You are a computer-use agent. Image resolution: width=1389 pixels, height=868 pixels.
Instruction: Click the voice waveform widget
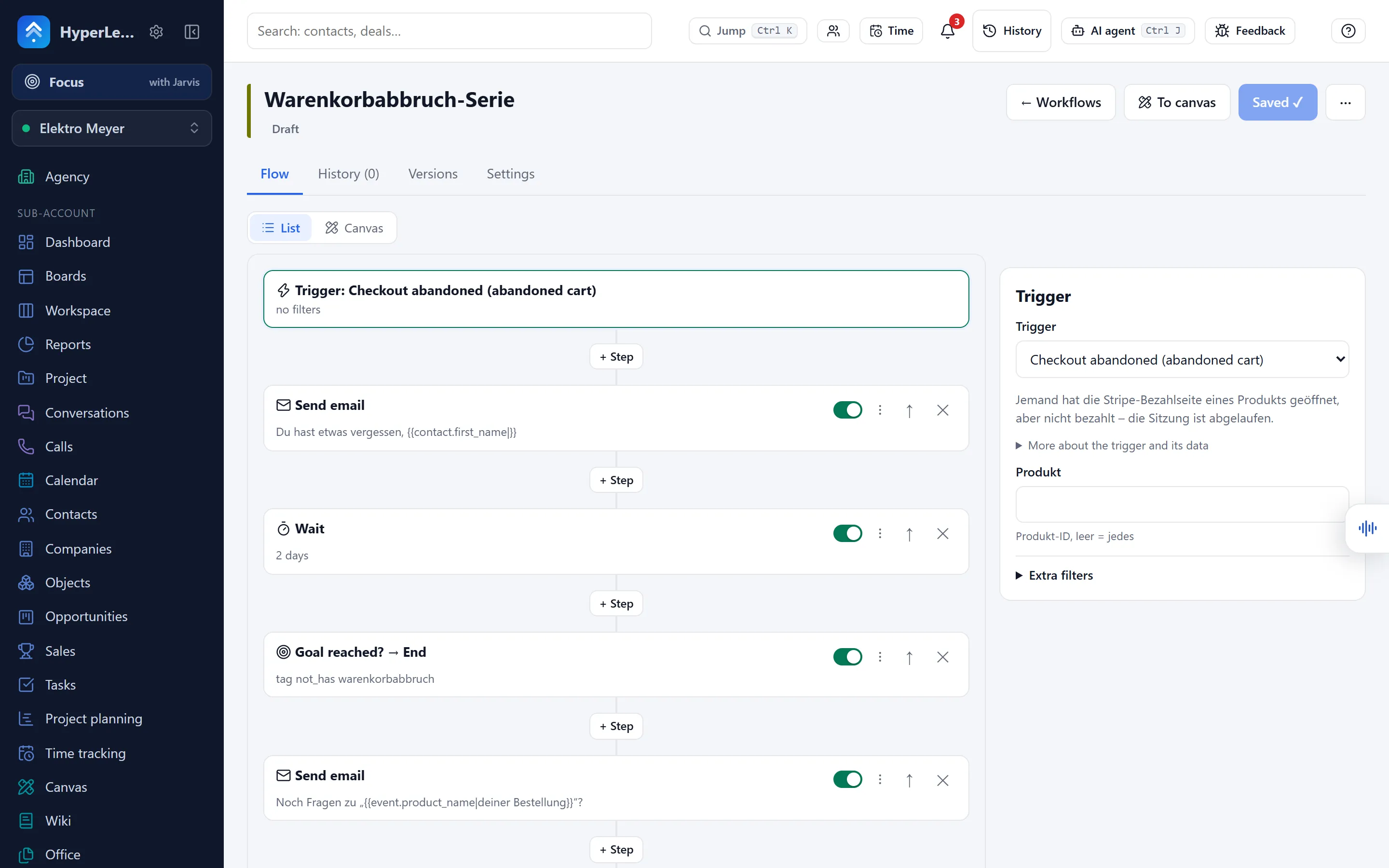coord(1367,528)
